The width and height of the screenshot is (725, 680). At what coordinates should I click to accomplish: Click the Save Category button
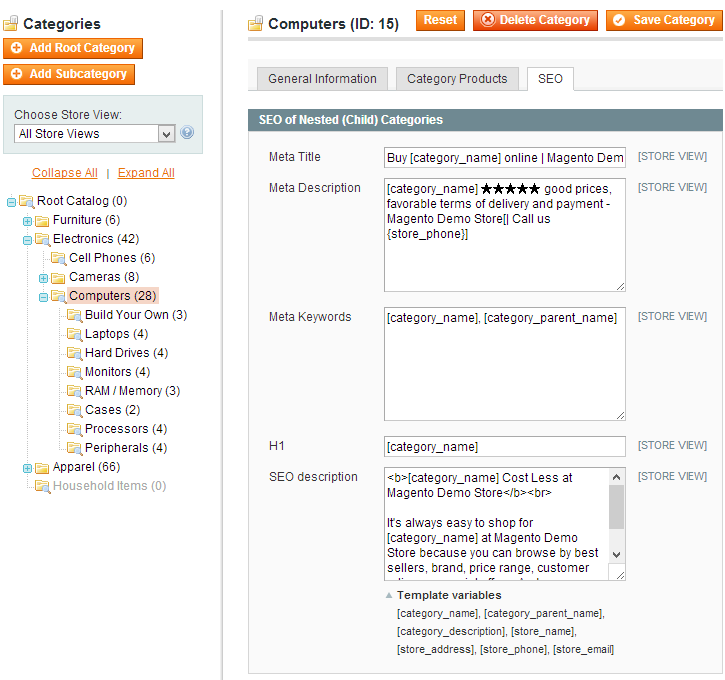click(664, 20)
